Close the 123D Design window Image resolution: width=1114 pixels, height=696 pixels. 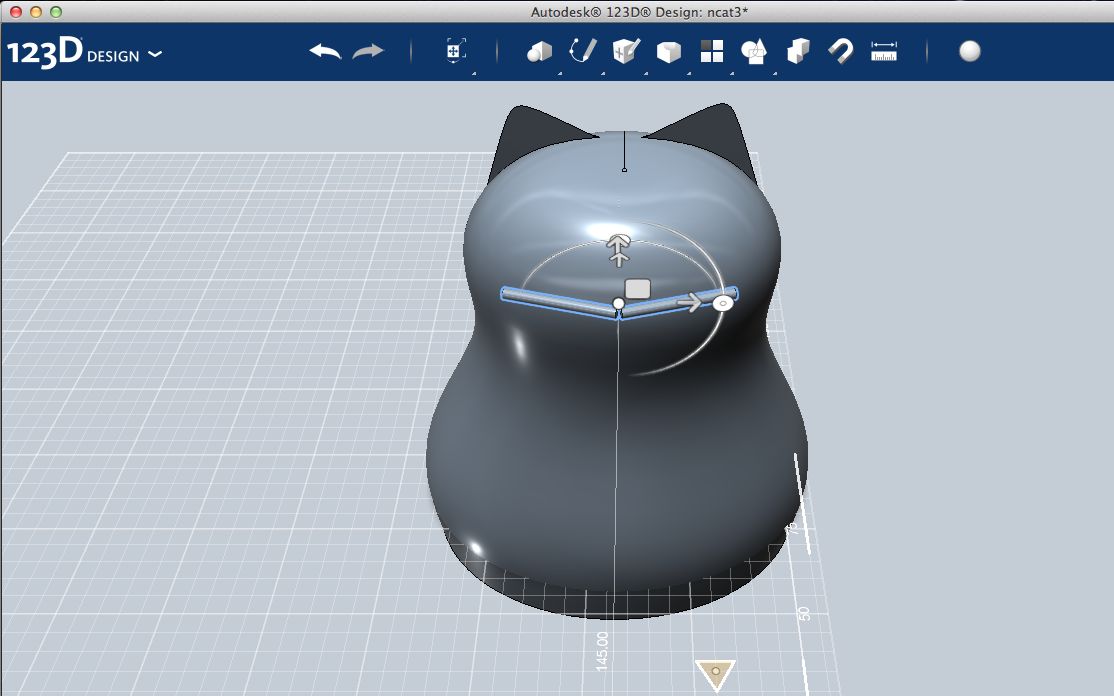point(16,11)
